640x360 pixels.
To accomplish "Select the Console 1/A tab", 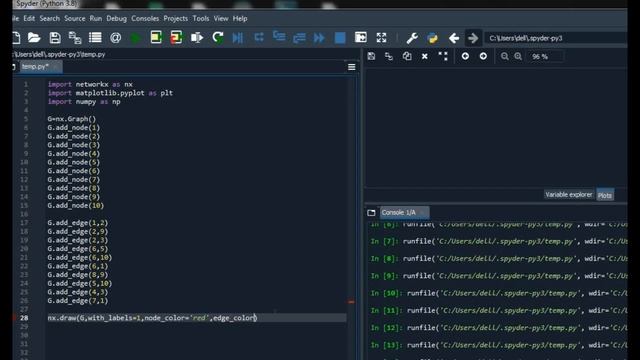I will point(404,212).
